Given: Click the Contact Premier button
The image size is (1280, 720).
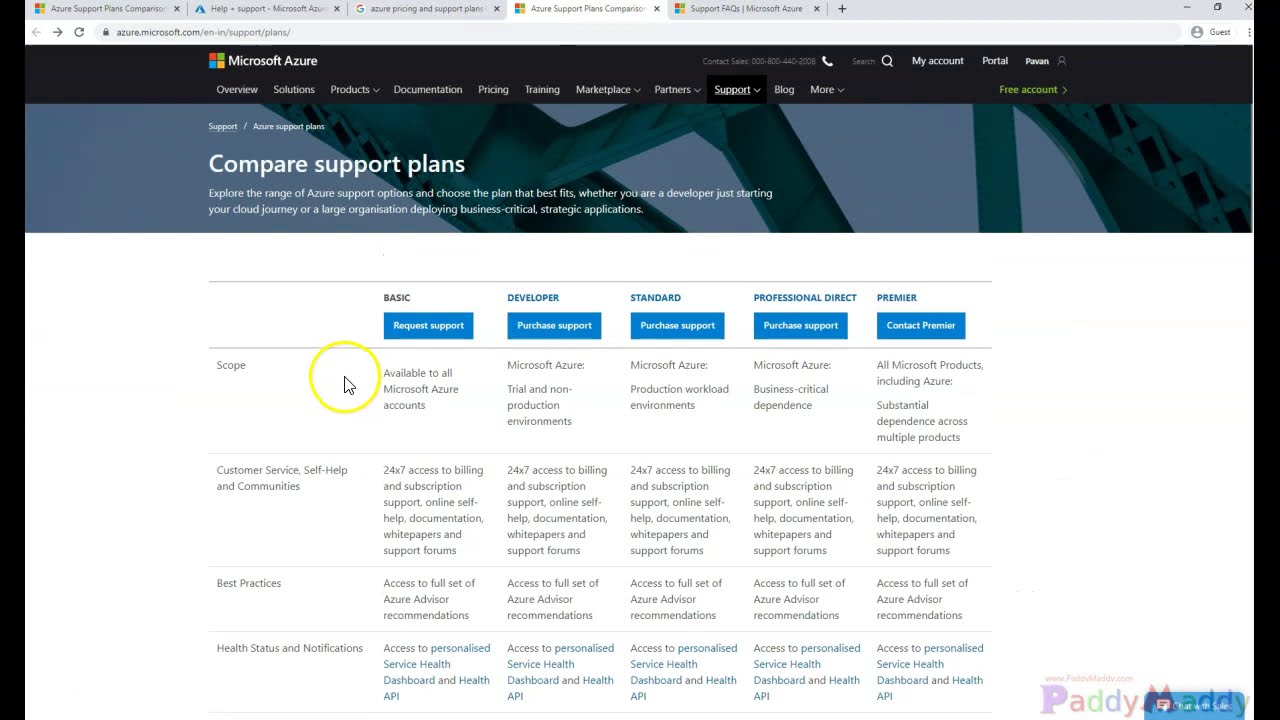Looking at the screenshot, I should [921, 326].
